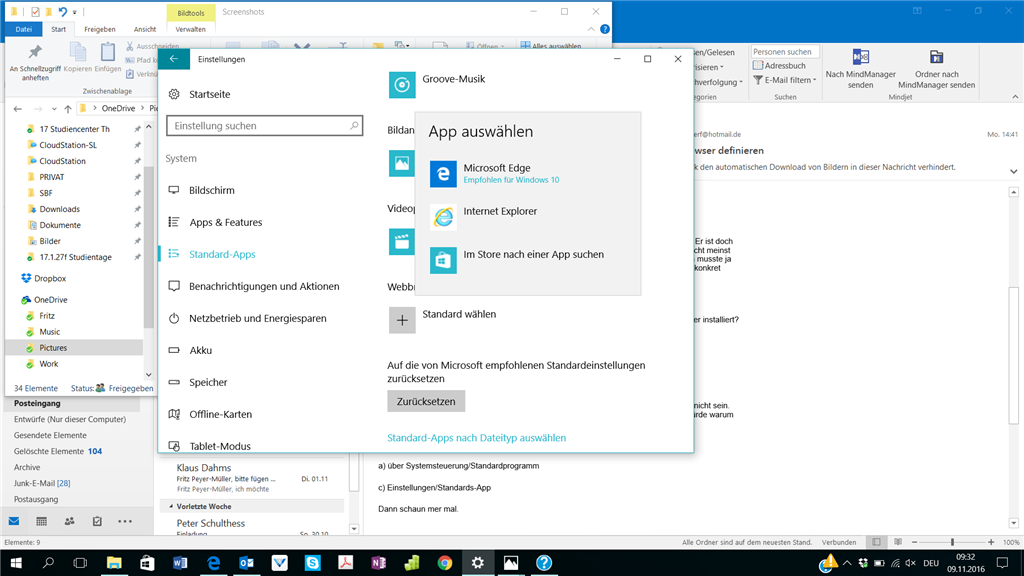The height and width of the screenshot is (576, 1024).
Task: Collapse the Outlook ribbon arrow
Action: 1015,97
